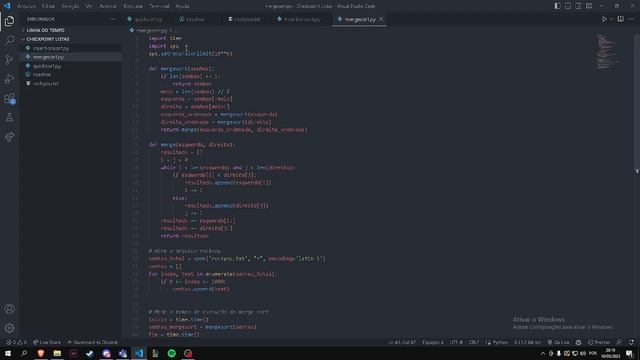640x360 pixels.
Task: Open the Acessar menu
Action: [x=108, y=6]
